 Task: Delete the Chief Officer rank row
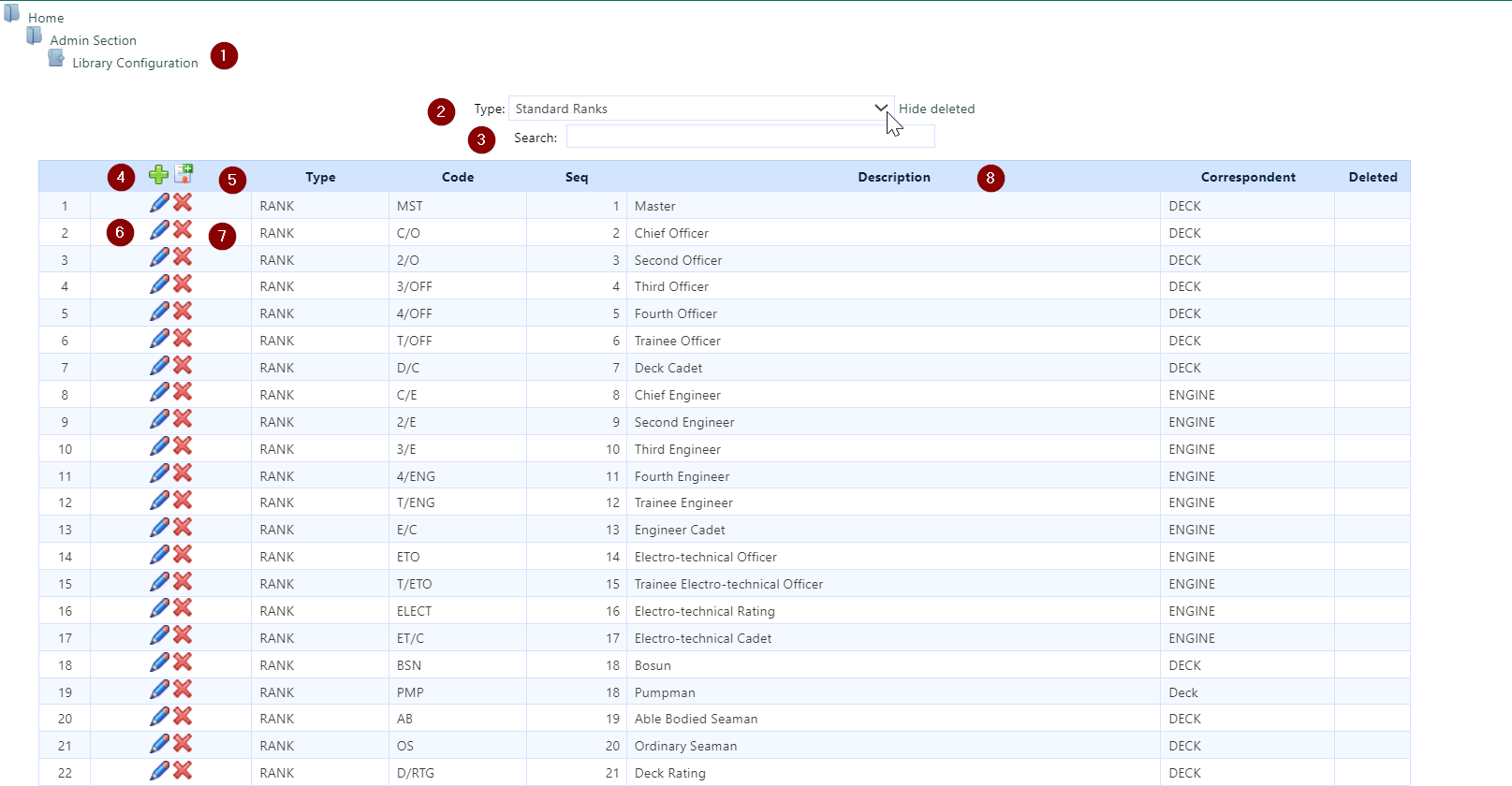[x=183, y=230]
